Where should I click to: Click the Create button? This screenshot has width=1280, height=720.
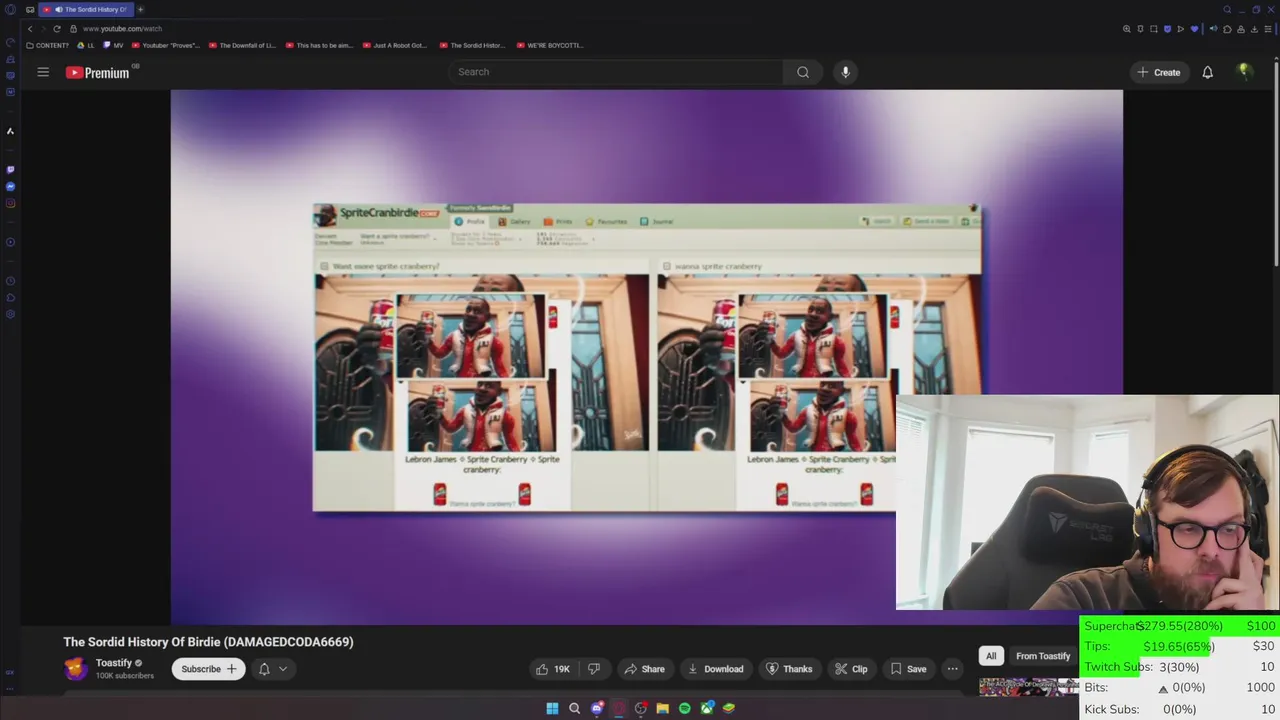point(1158,72)
